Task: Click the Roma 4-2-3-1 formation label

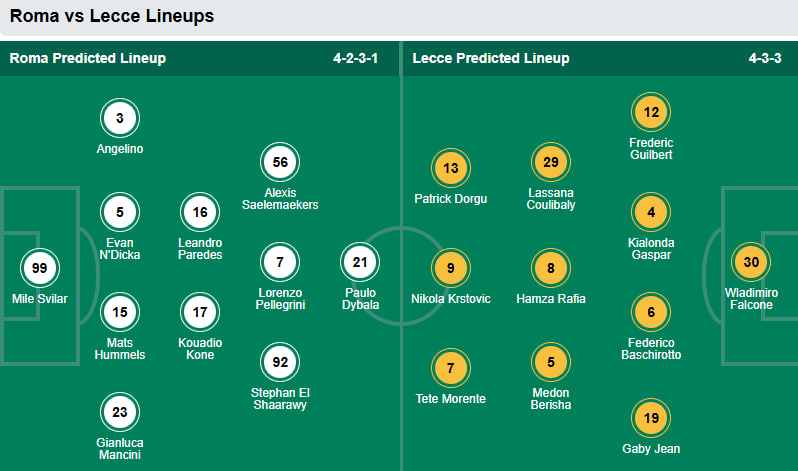Action: 355,58
